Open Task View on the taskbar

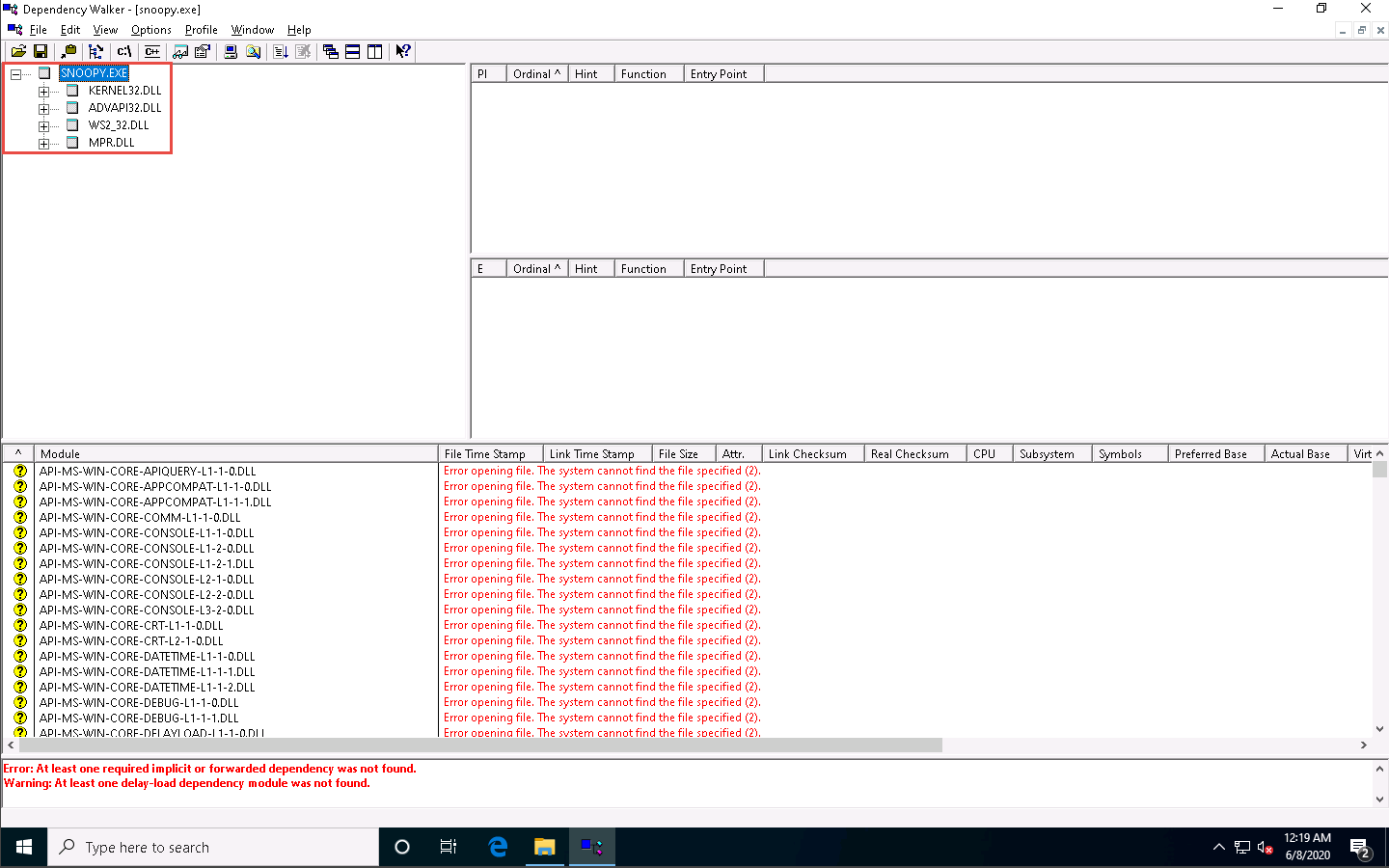pos(449,847)
